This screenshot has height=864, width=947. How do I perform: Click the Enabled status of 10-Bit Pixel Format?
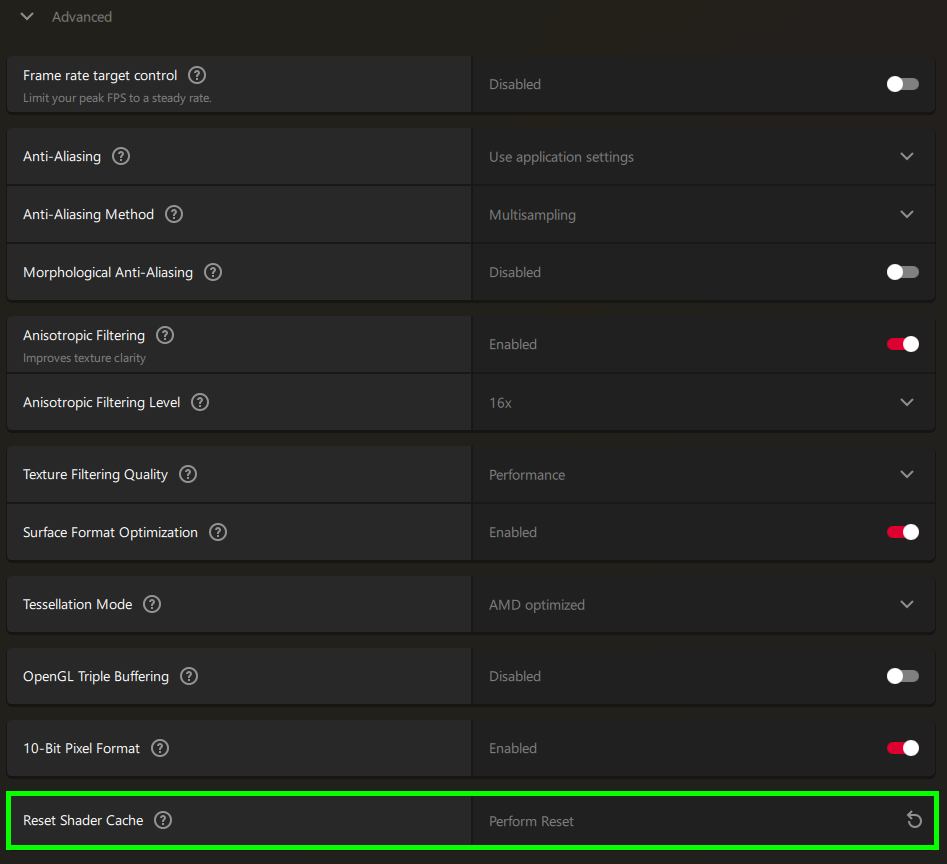point(513,749)
